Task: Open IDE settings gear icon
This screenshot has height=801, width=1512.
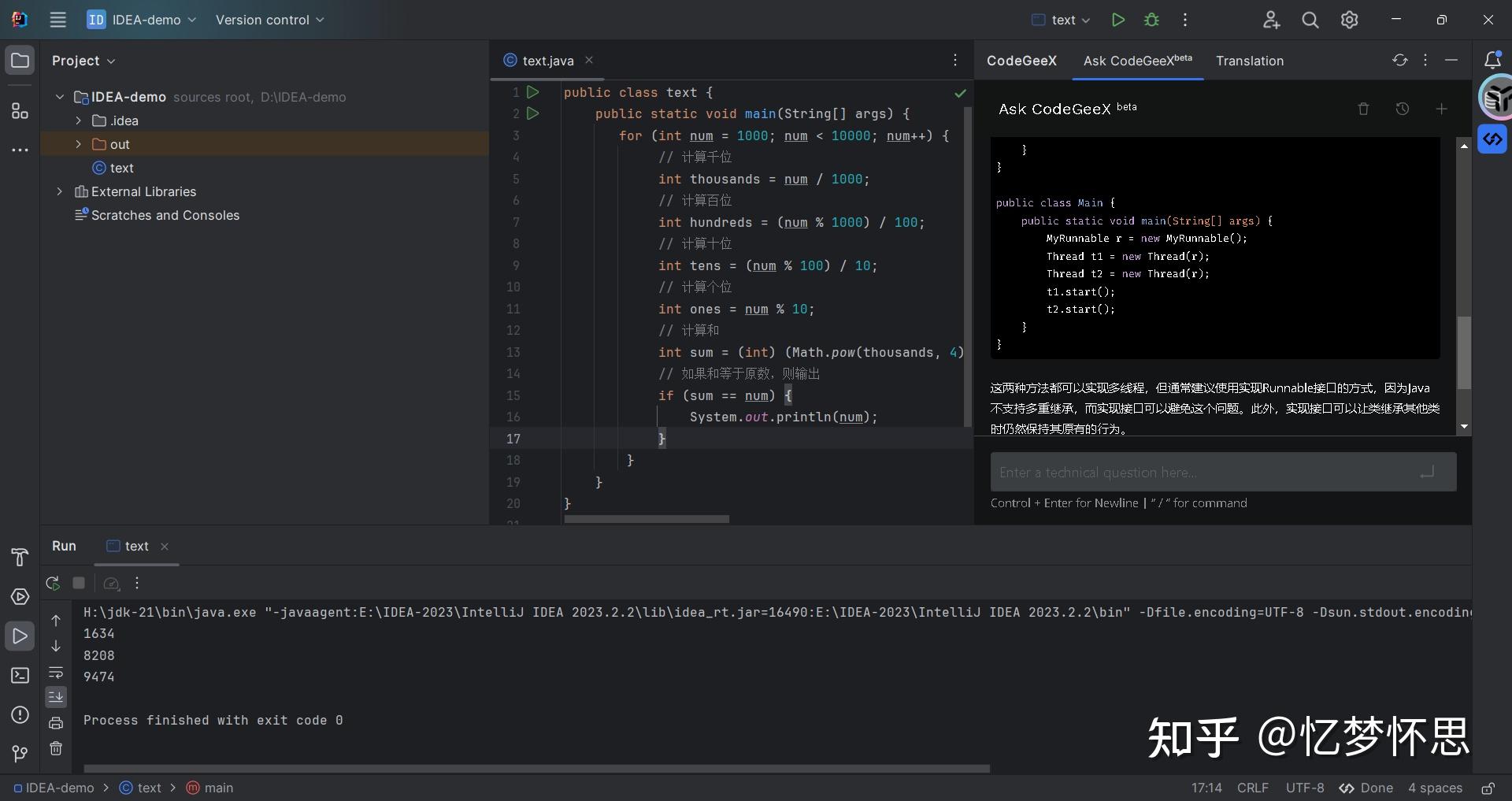Action: pyautogui.click(x=1349, y=20)
